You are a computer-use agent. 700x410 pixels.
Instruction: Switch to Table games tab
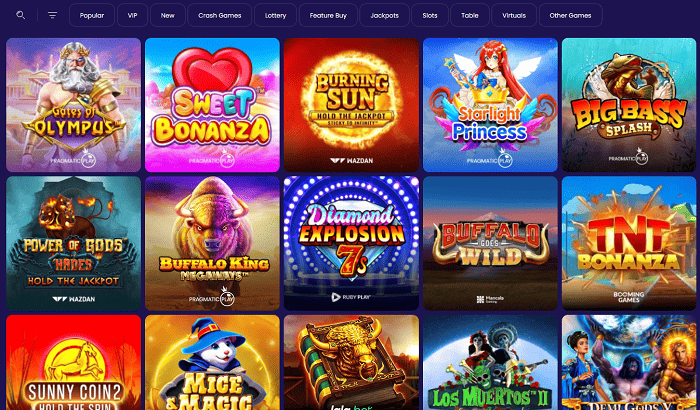click(470, 15)
